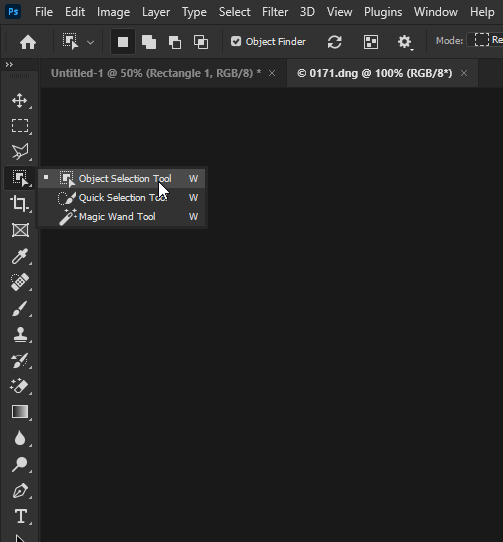
Task: Select the Crop tool
Action: click(20, 204)
